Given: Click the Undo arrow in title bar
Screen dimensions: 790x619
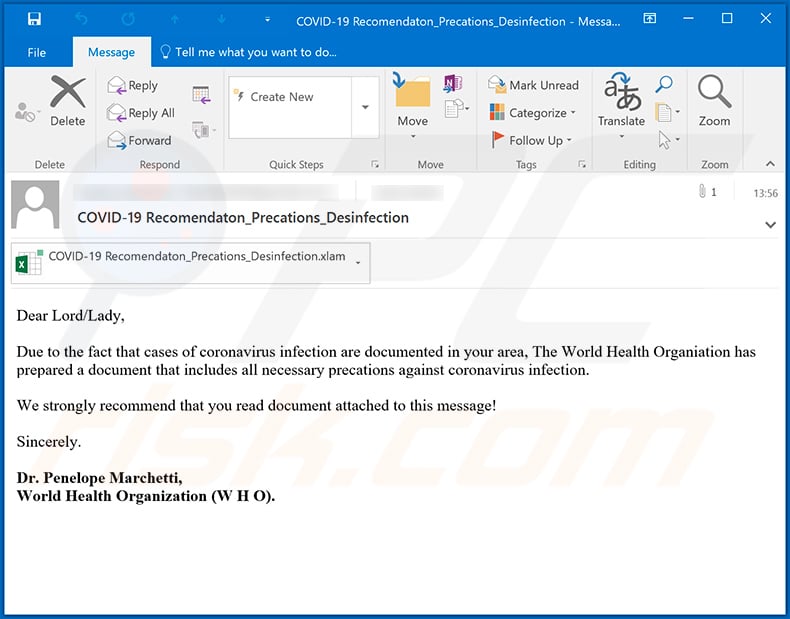Looking at the screenshot, I should click(81, 20).
